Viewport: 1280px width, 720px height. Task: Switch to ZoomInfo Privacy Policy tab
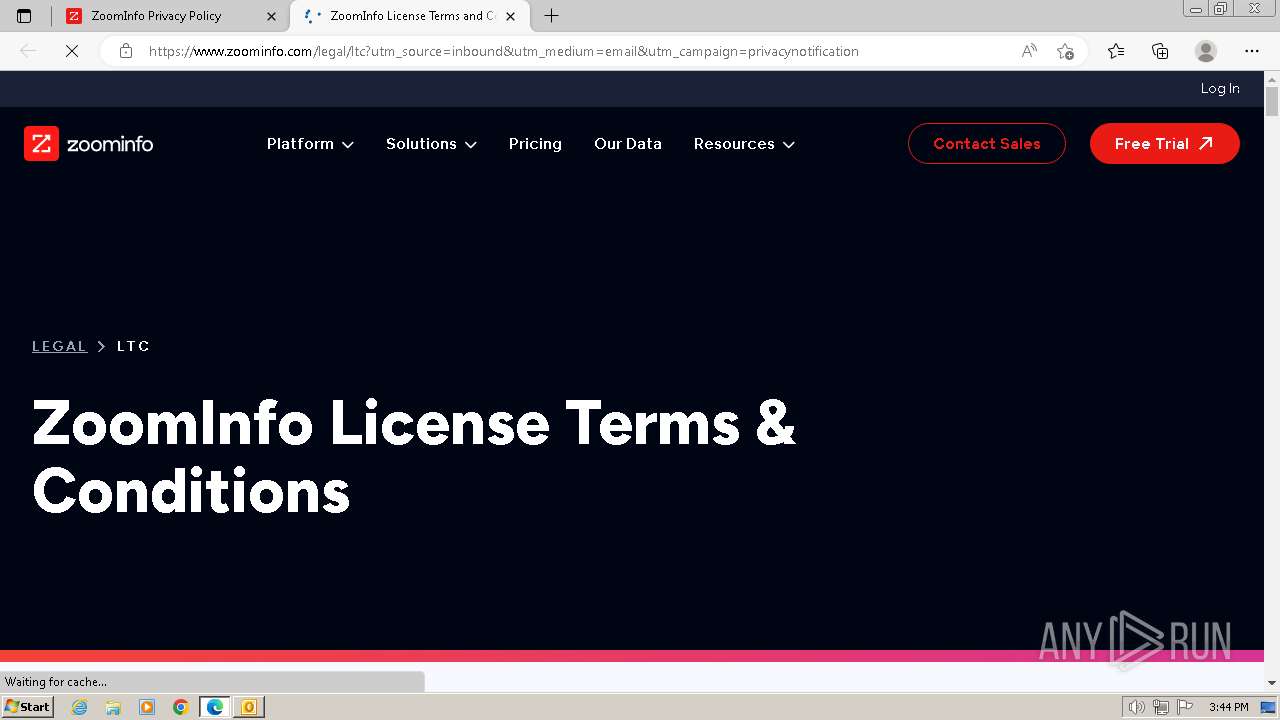172,16
